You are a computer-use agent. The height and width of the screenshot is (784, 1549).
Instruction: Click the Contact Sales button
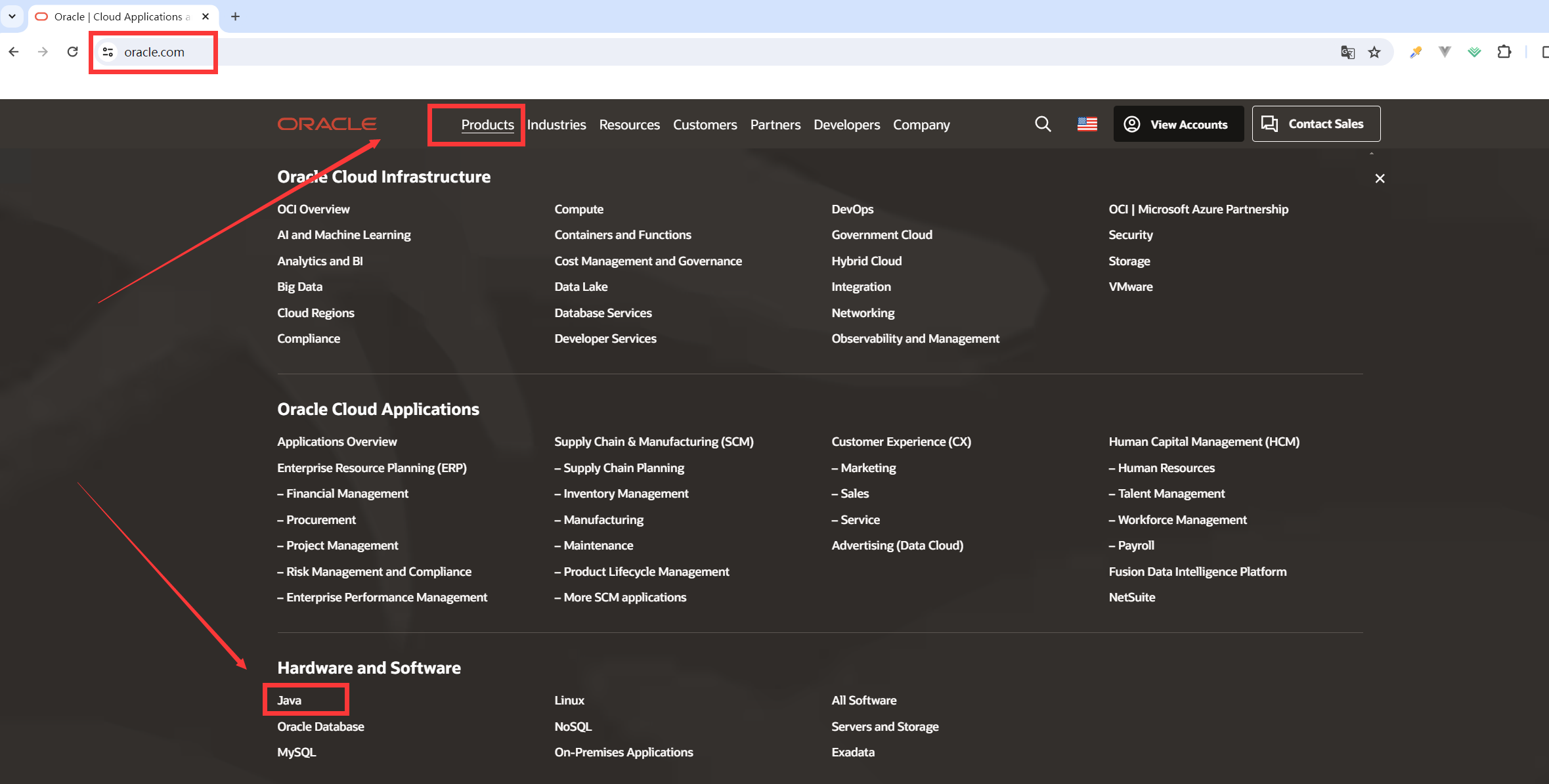click(1313, 124)
